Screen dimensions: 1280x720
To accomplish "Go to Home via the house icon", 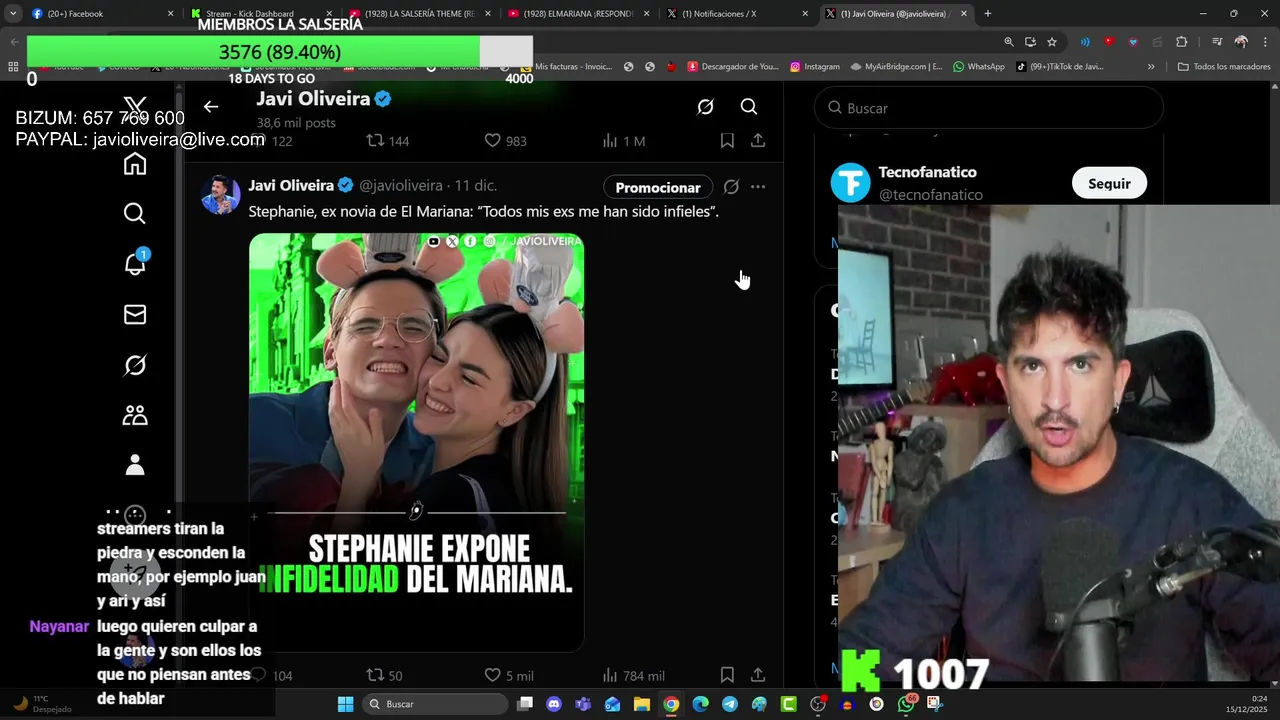I will click(135, 164).
